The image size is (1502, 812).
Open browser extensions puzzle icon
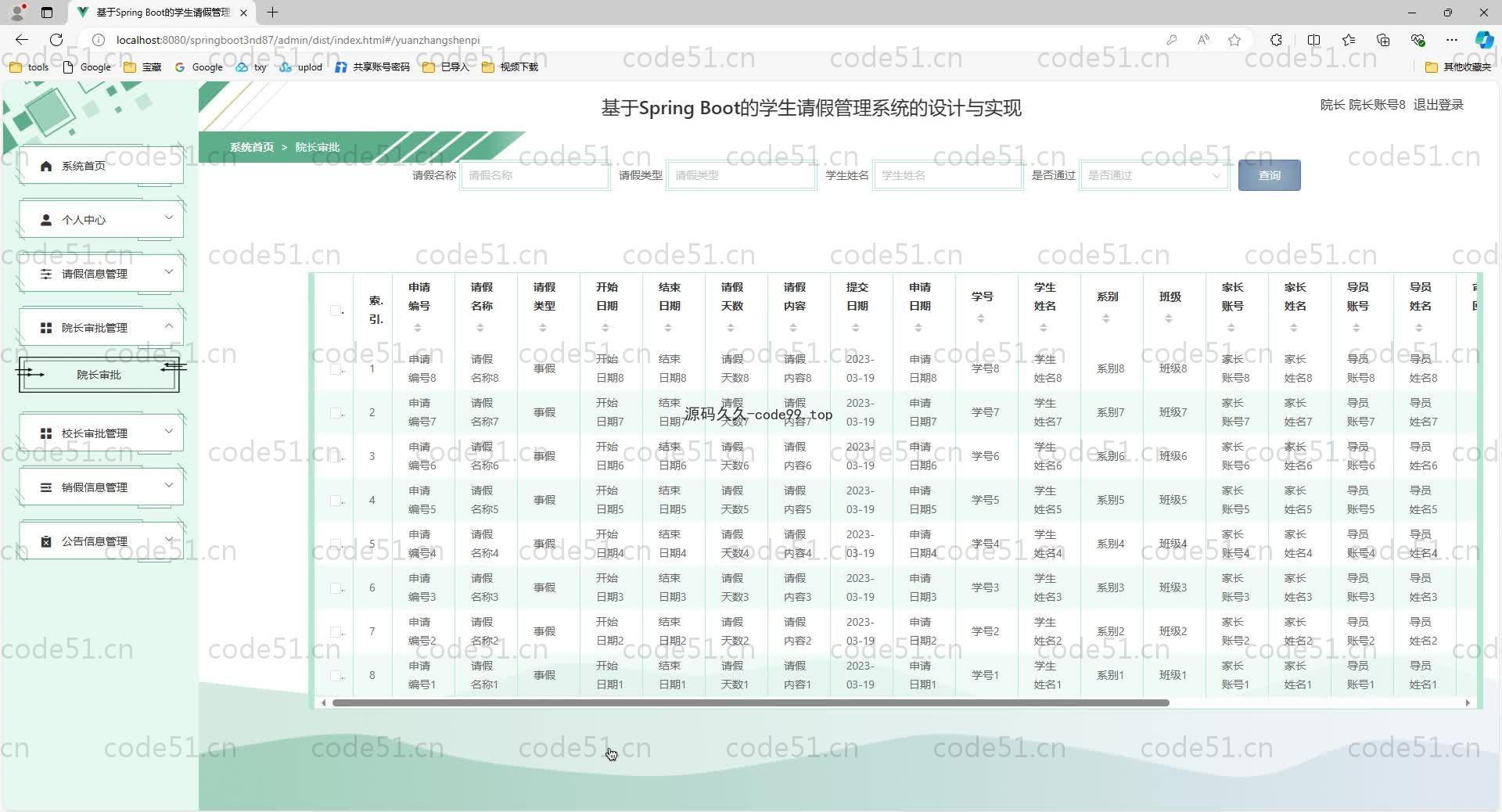pos(1276,40)
